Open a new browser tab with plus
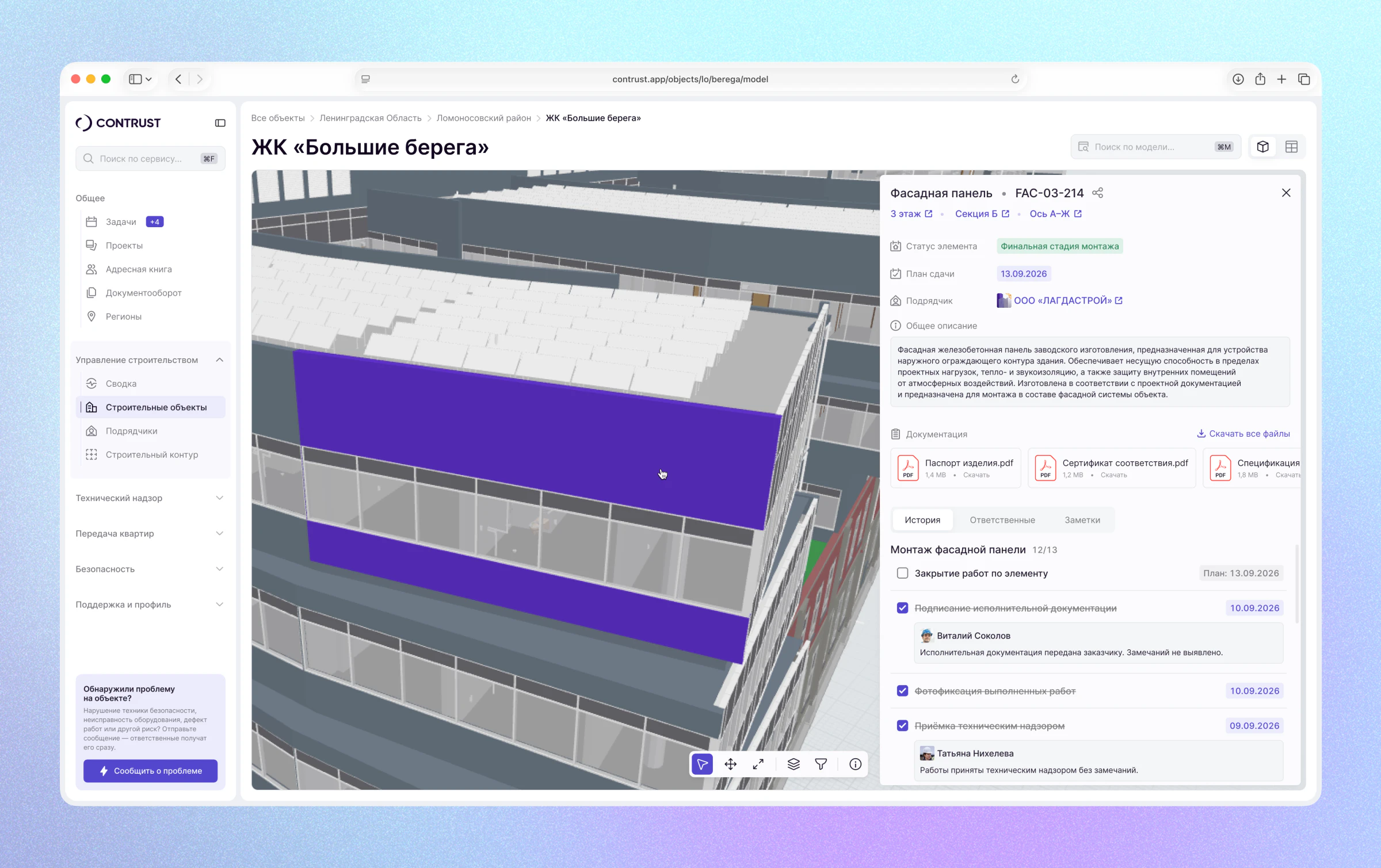Screen dimensions: 1381x868 [x=1281, y=79]
